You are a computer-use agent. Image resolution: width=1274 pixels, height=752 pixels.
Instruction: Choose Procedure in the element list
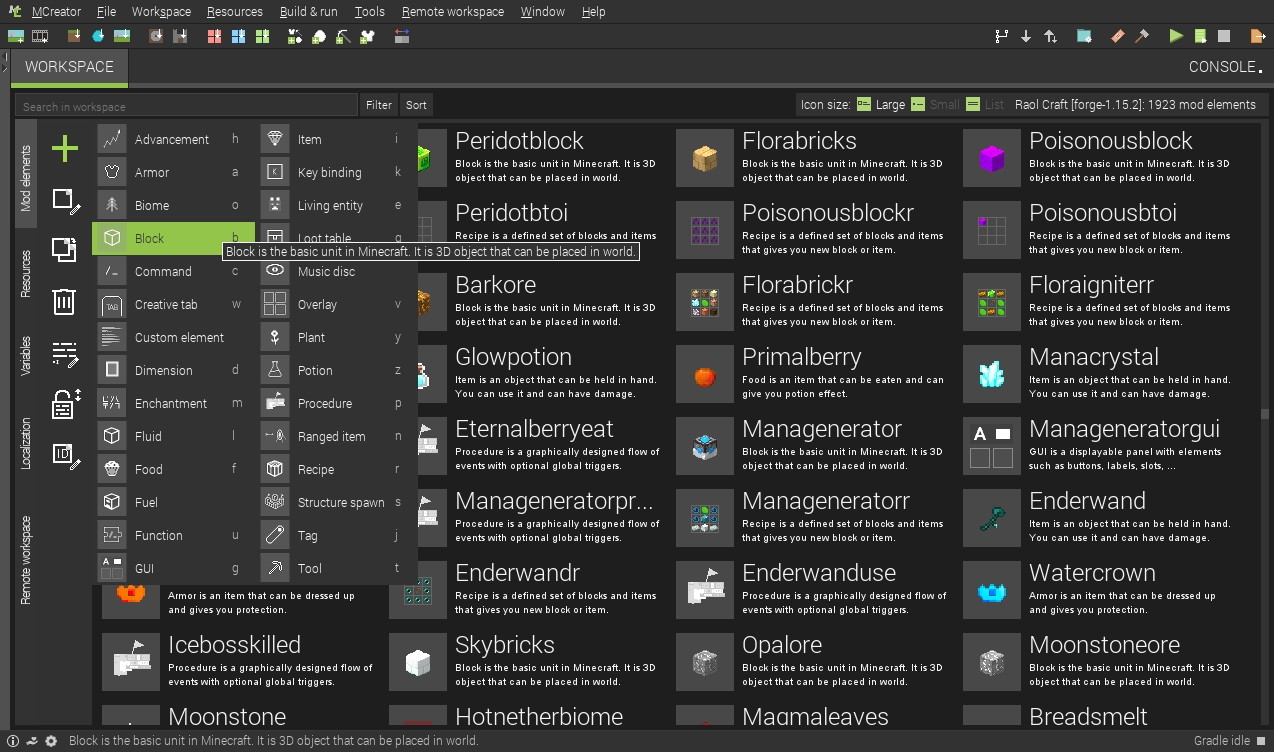point(337,403)
